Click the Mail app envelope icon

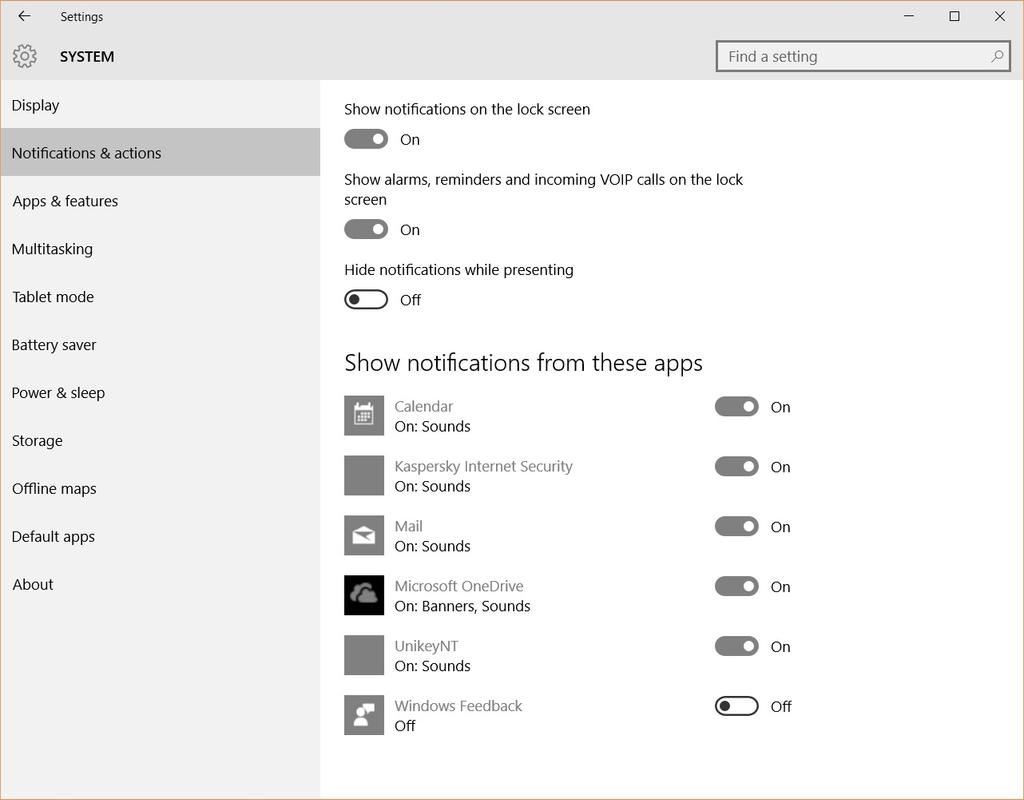coord(364,536)
